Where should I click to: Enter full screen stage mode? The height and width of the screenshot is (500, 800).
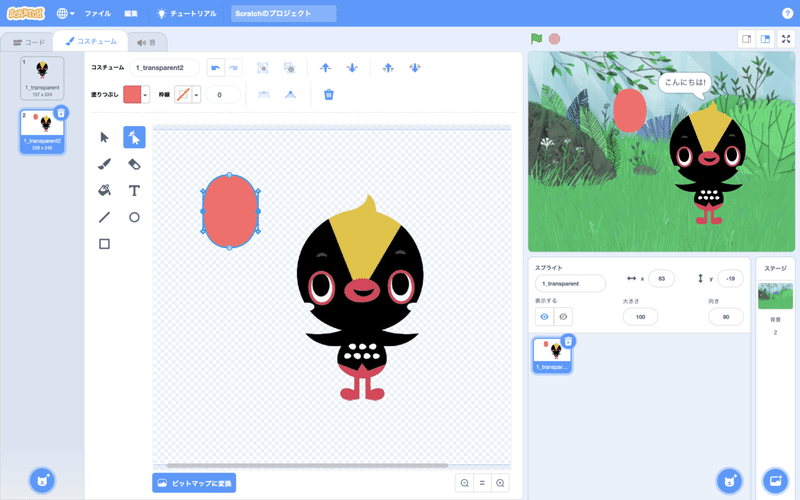tap(786, 39)
